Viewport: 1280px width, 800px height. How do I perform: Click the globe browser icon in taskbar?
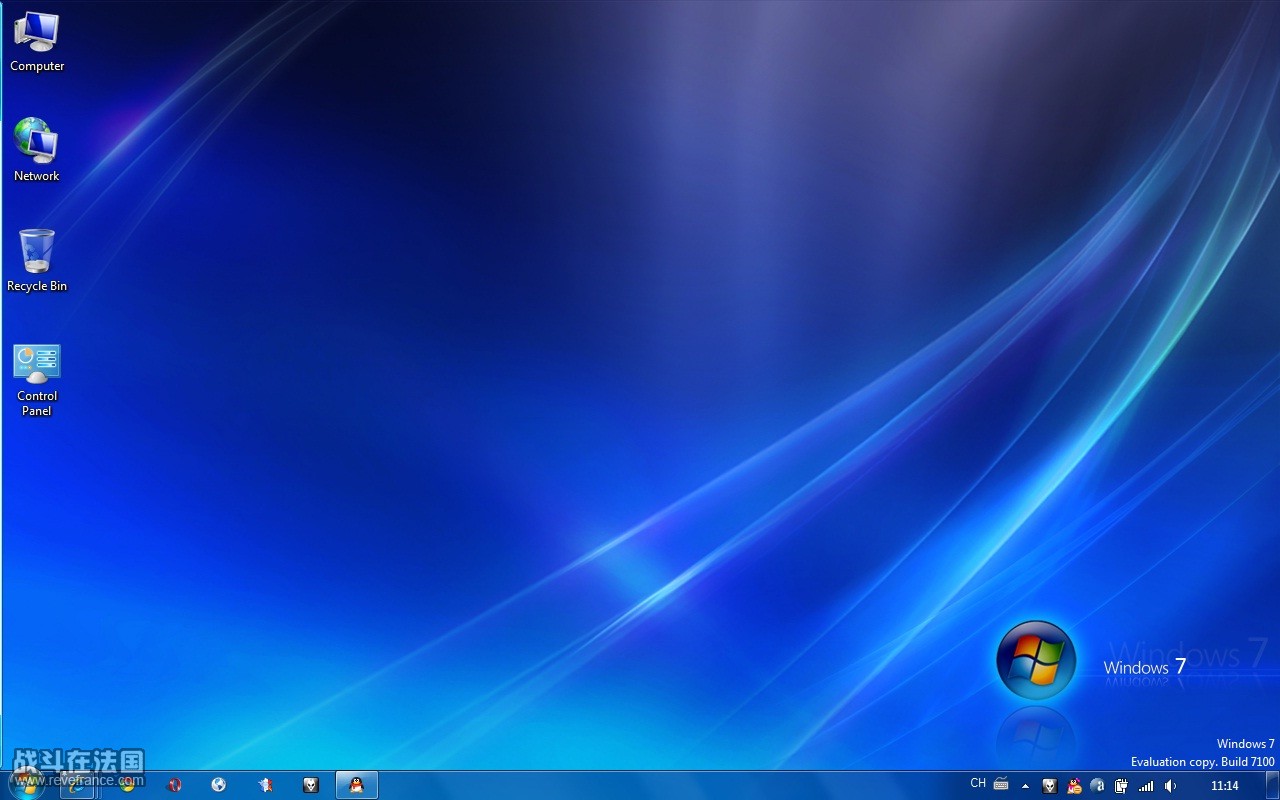click(x=219, y=785)
